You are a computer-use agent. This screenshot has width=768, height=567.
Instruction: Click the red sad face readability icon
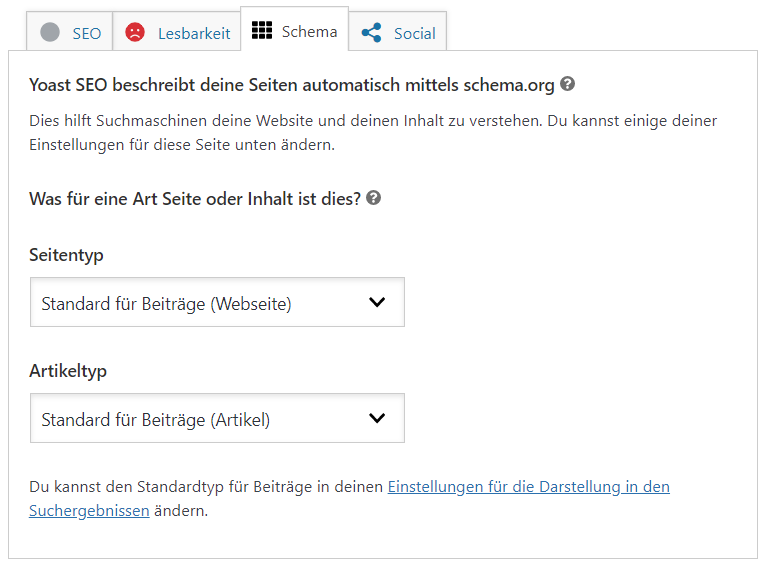click(135, 32)
